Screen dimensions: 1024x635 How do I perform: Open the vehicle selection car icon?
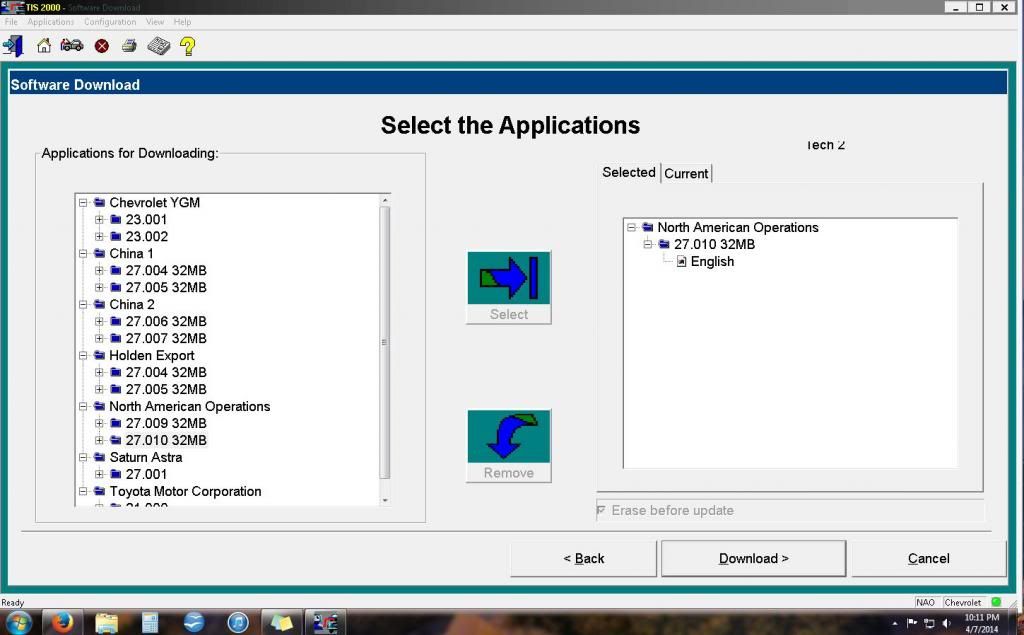tap(72, 45)
